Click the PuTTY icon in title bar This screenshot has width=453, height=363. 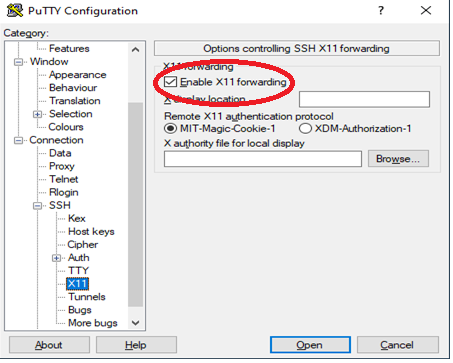(15, 10)
